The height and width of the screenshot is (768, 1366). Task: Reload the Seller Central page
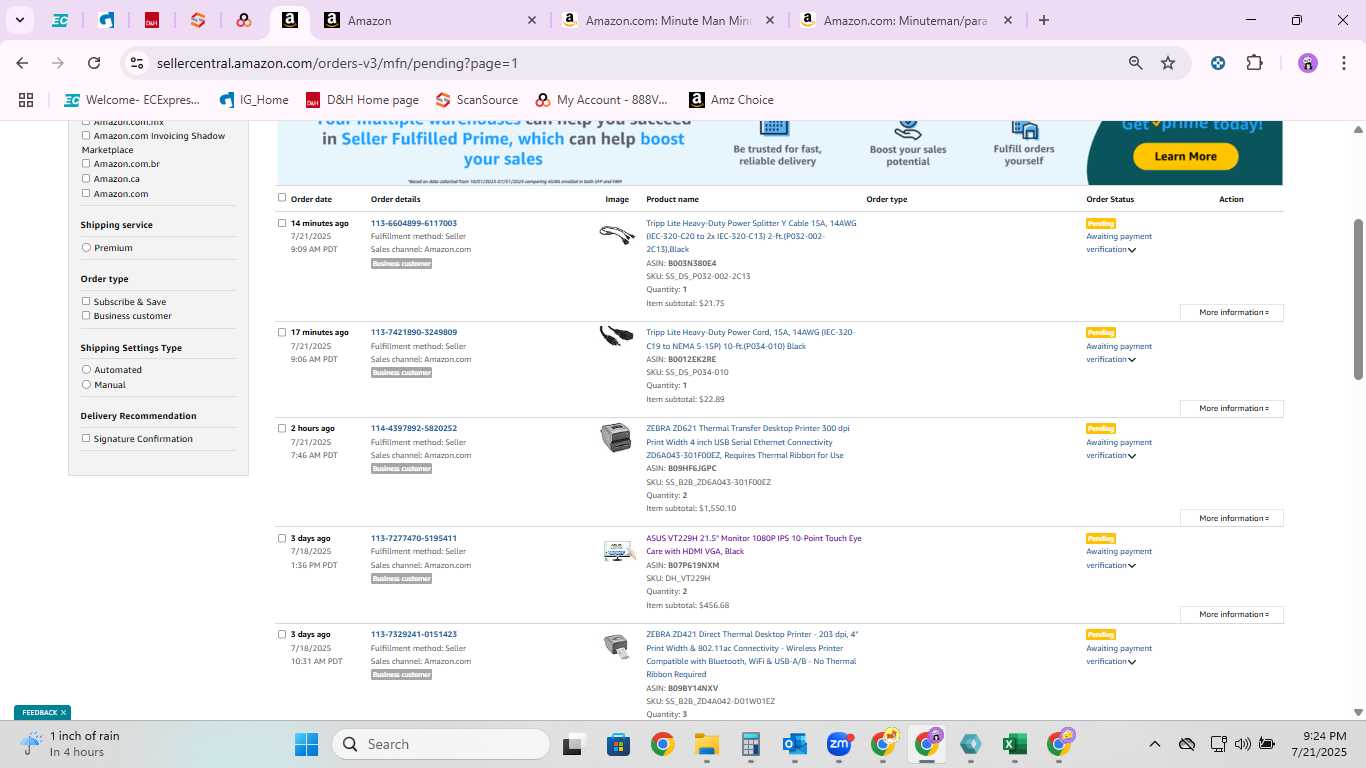click(94, 63)
